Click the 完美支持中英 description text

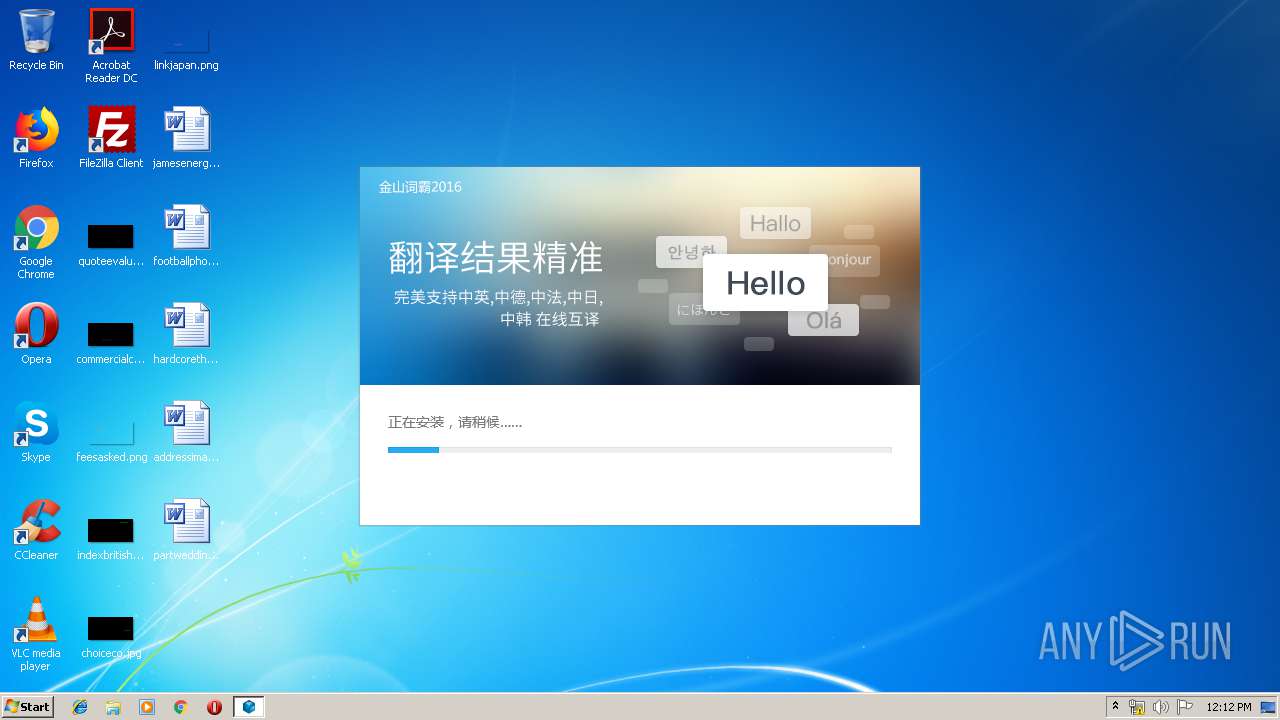pos(498,308)
